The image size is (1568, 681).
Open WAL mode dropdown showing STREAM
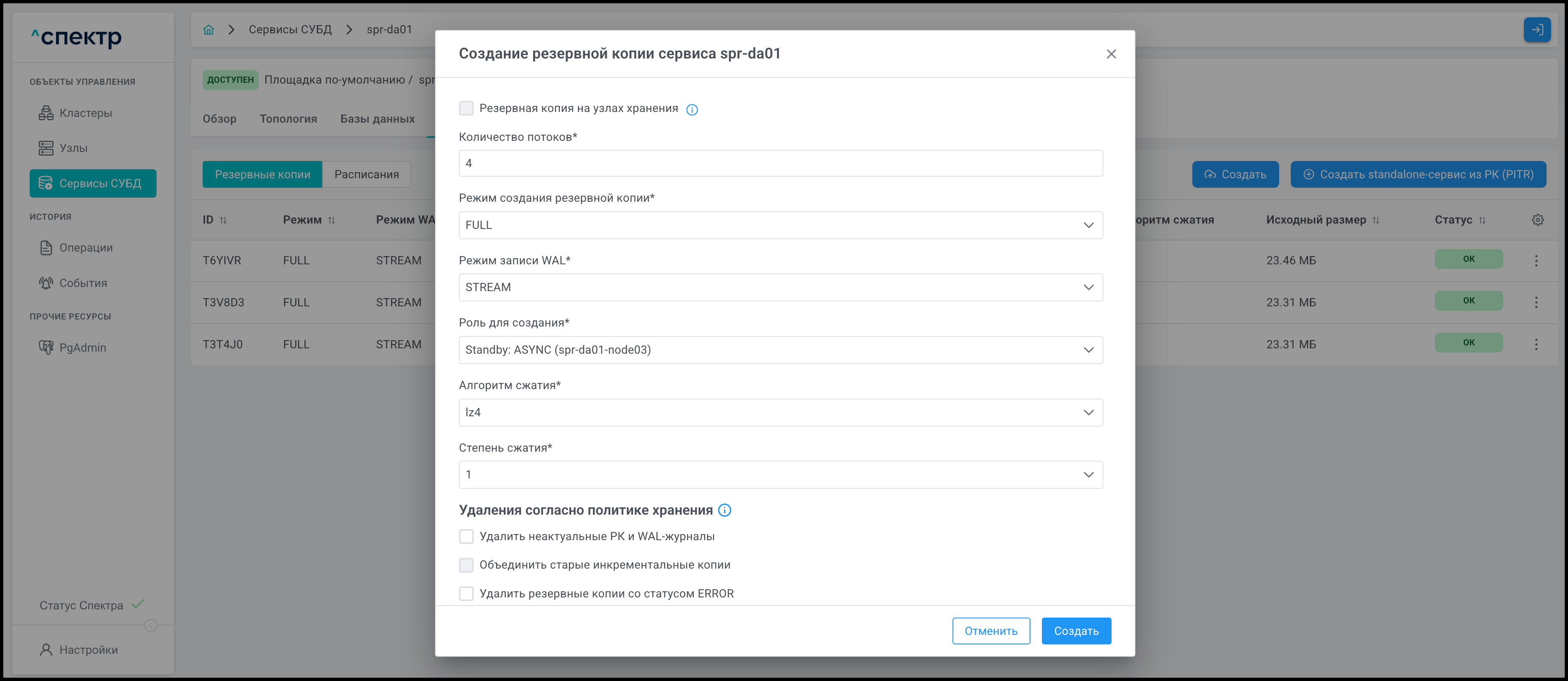[x=780, y=287]
